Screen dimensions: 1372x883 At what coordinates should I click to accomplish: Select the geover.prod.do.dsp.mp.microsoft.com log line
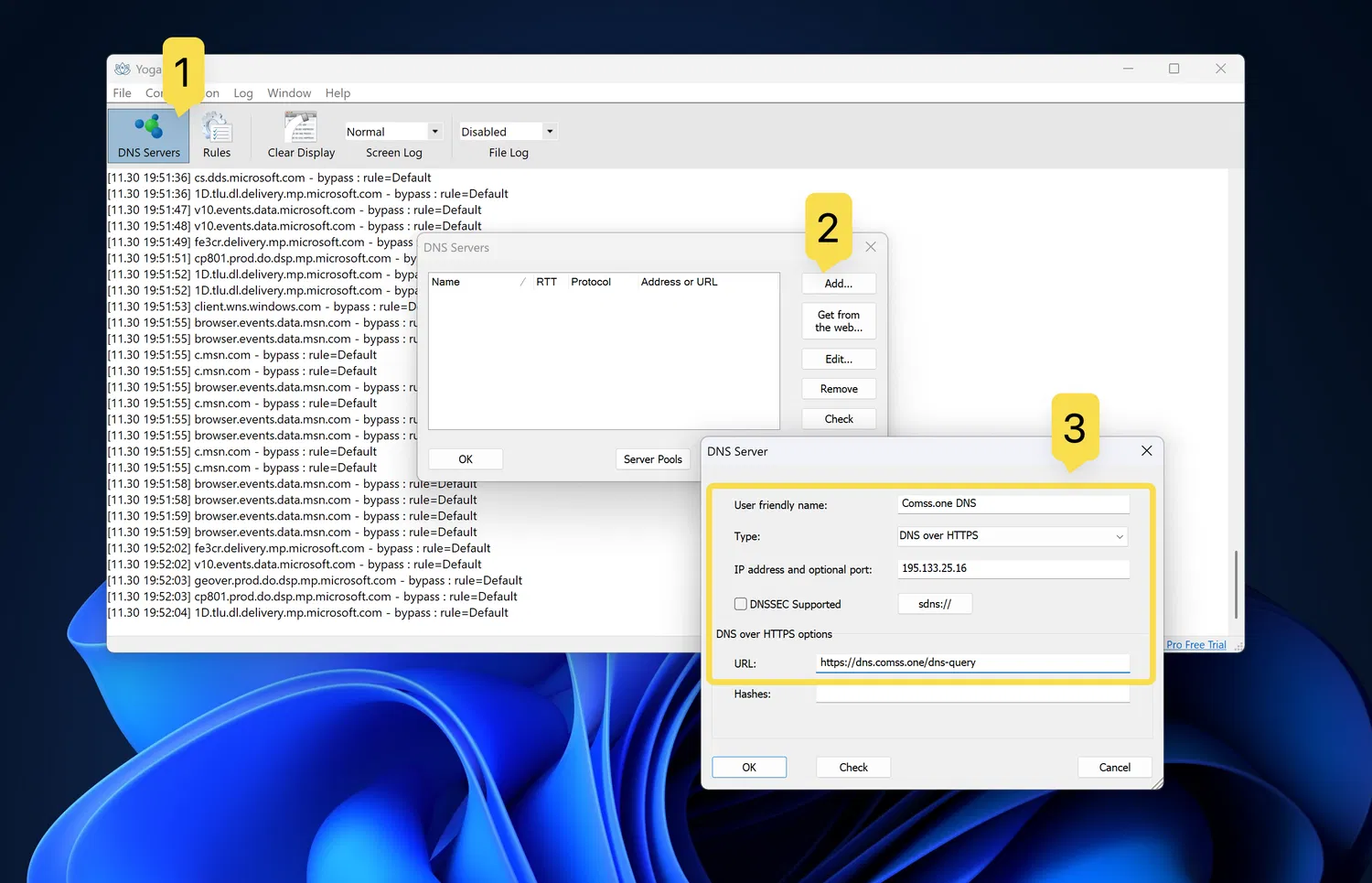pyautogui.click(x=315, y=580)
